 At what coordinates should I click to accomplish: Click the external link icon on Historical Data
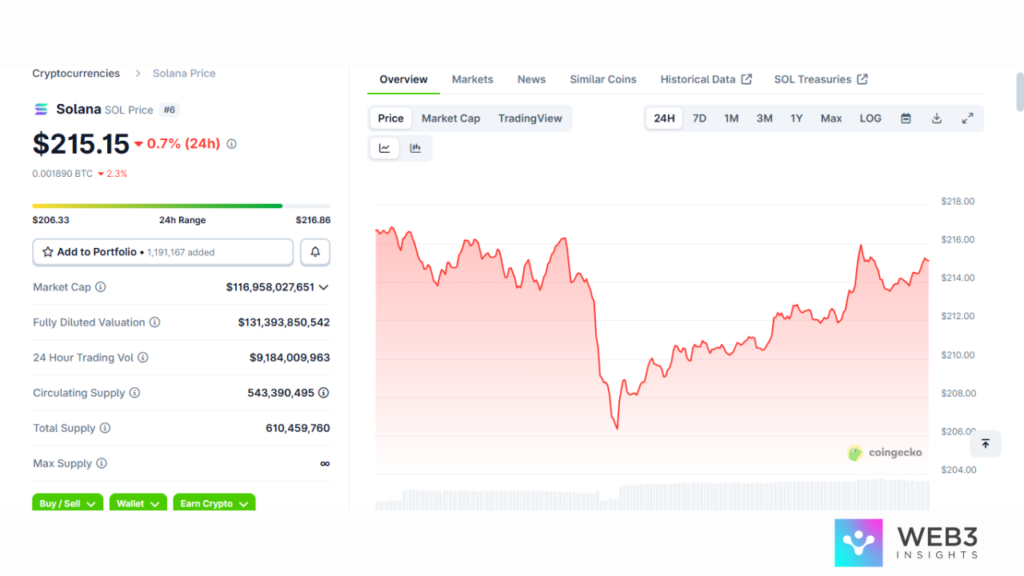[746, 79]
